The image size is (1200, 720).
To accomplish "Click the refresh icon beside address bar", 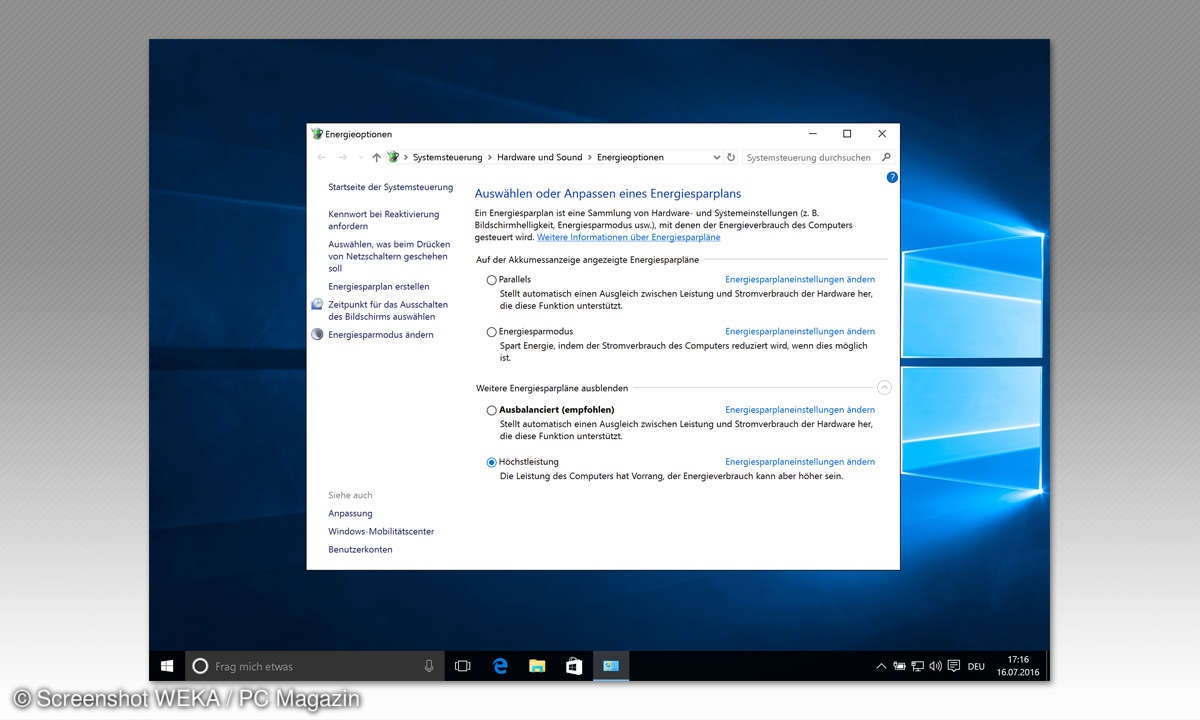I will click(x=731, y=157).
